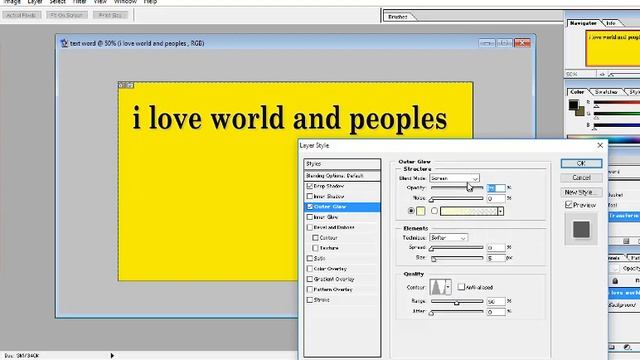Image resolution: width=640 pixels, height=360 pixels.
Task: Select Styles at top of style list
Action: 342,164
